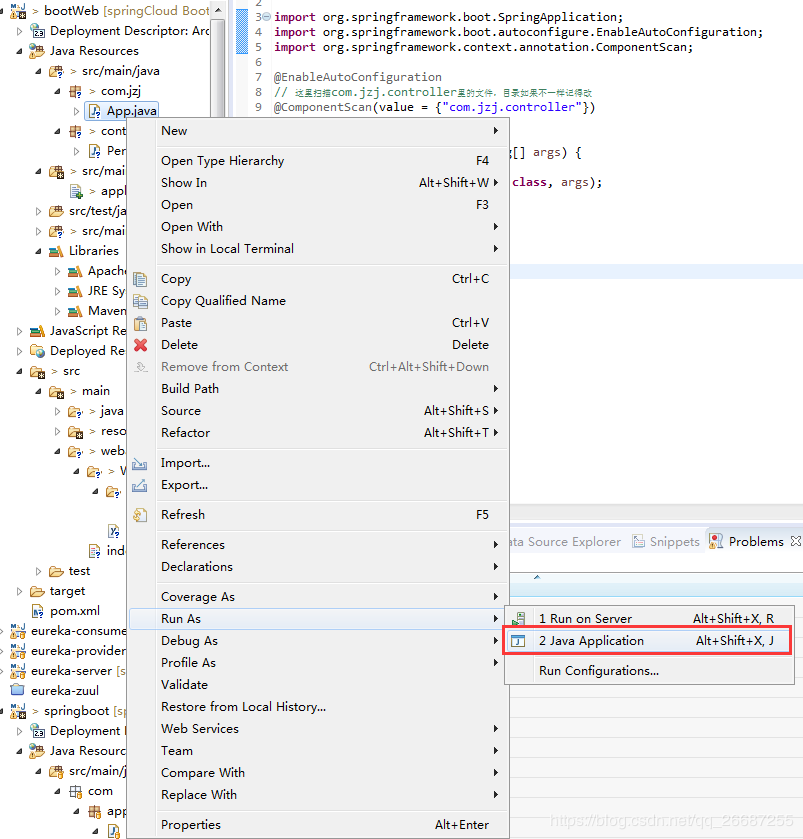The width and height of the screenshot is (803, 839).
Task: Open the New submenu arrow
Action: [x=496, y=131]
